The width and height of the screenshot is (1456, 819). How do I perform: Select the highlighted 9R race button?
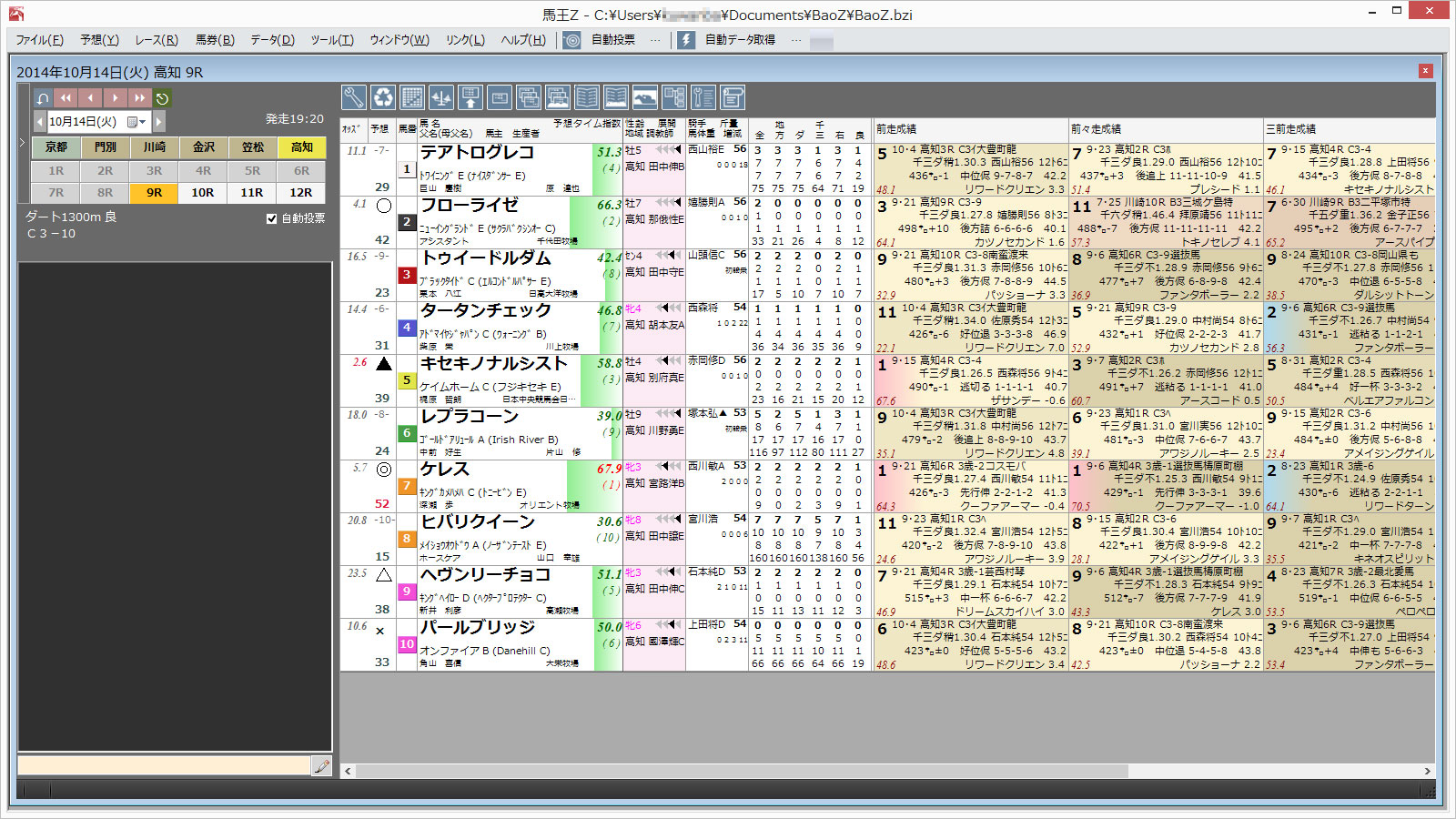click(155, 193)
